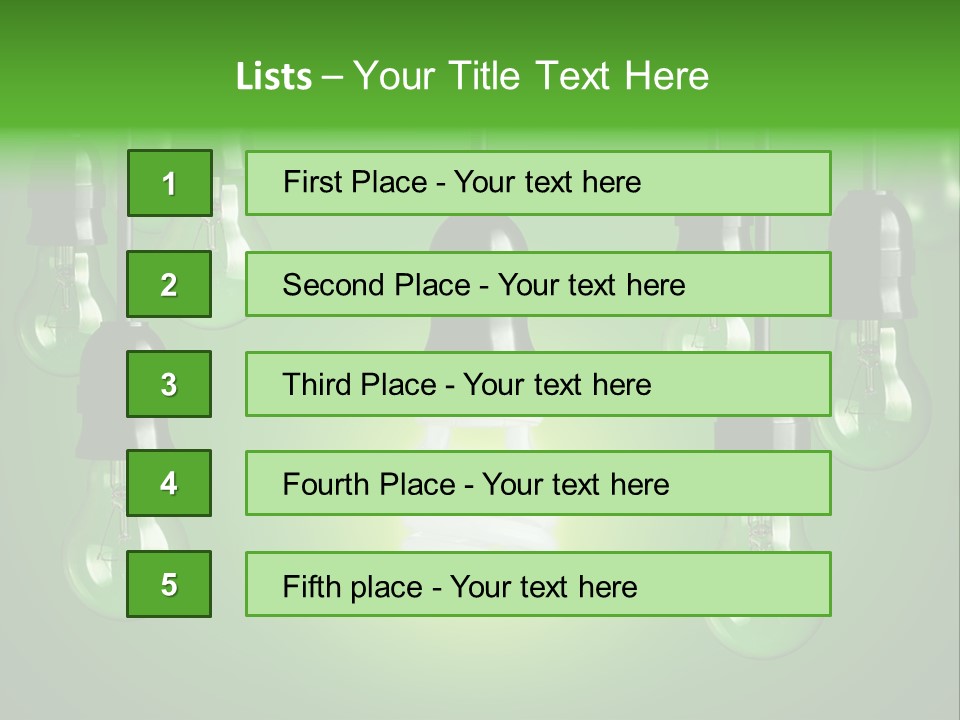The image size is (960, 720).
Task: Click the green header band background
Action: point(850,60)
